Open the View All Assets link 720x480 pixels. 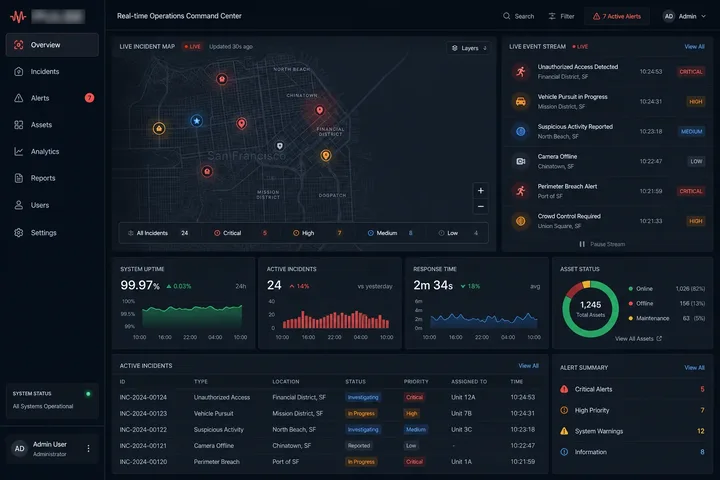click(638, 339)
